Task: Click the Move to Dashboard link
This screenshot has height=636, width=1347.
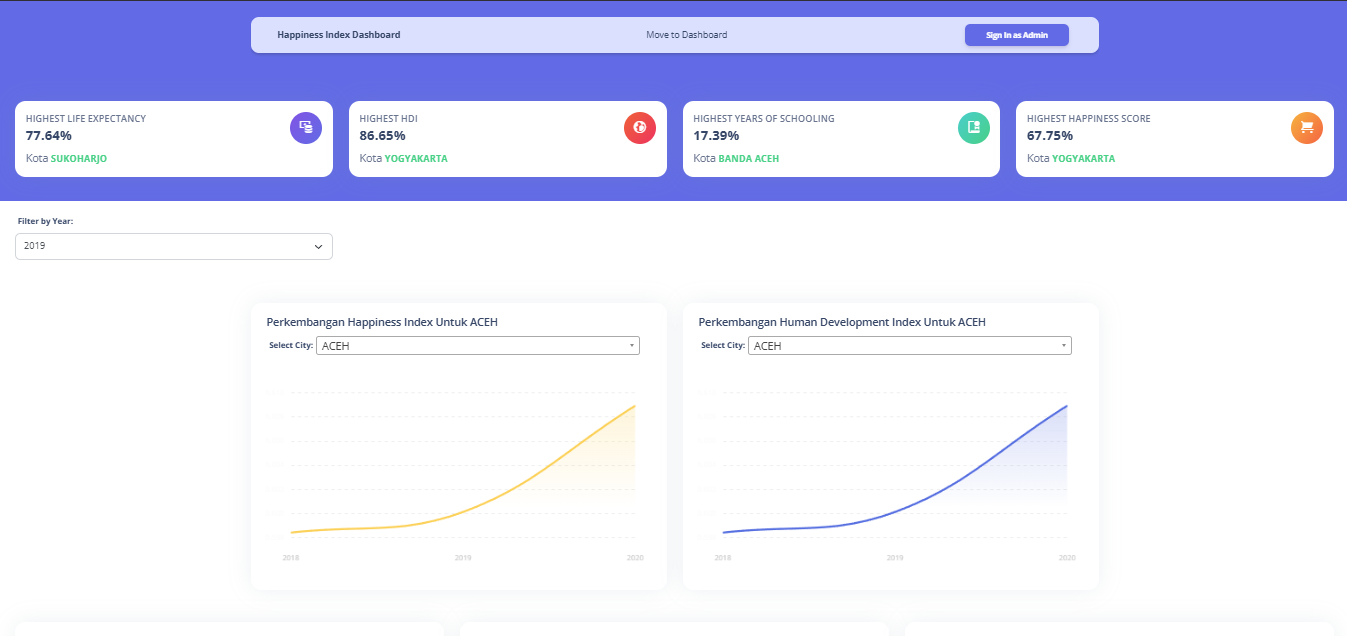Action: coord(686,34)
